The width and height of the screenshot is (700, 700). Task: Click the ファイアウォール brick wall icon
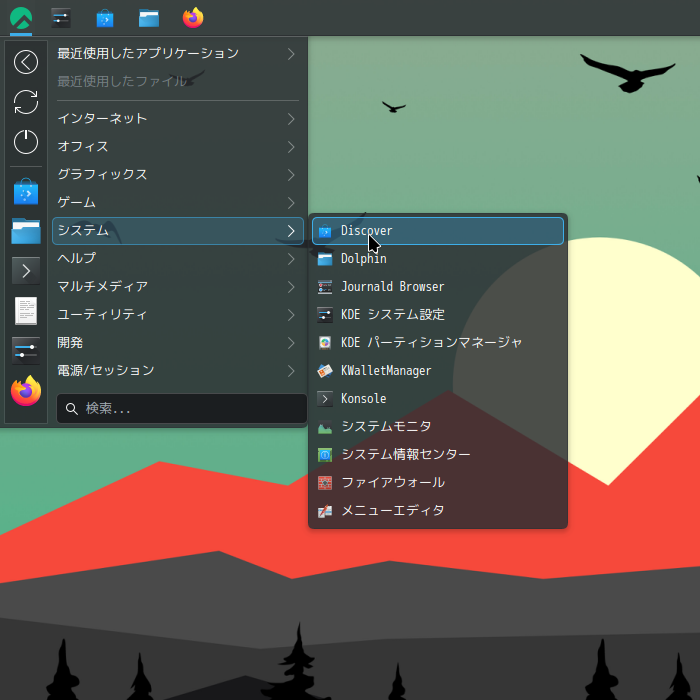click(325, 483)
